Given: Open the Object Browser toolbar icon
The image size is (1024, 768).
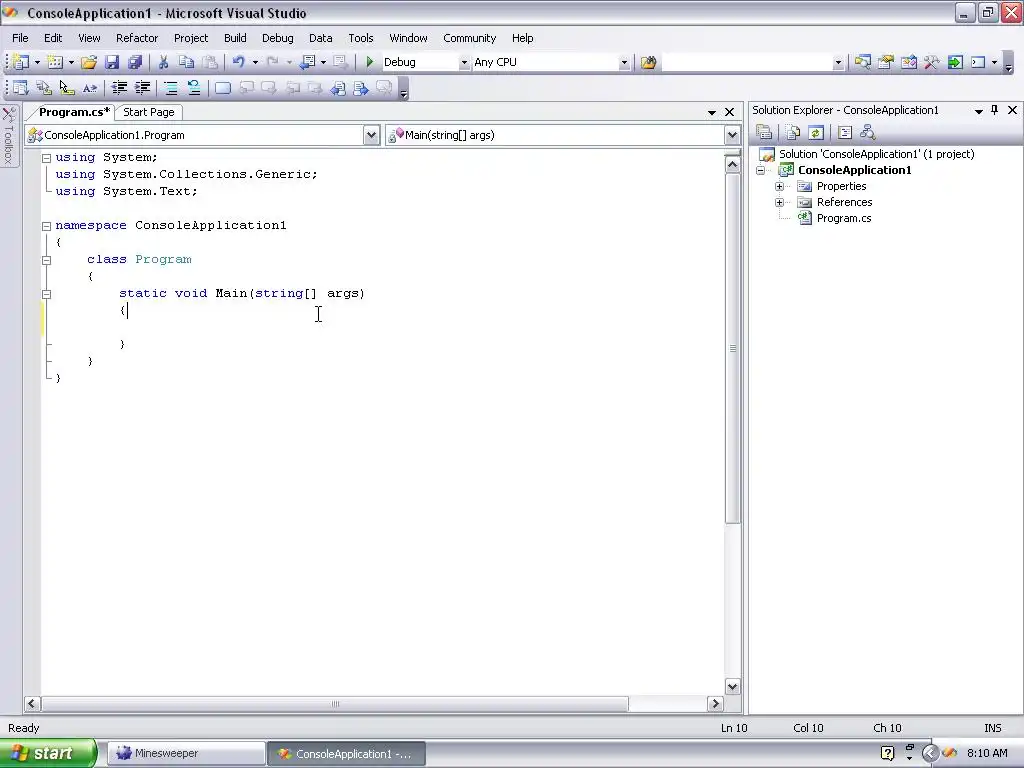Looking at the screenshot, I should pos(908,62).
